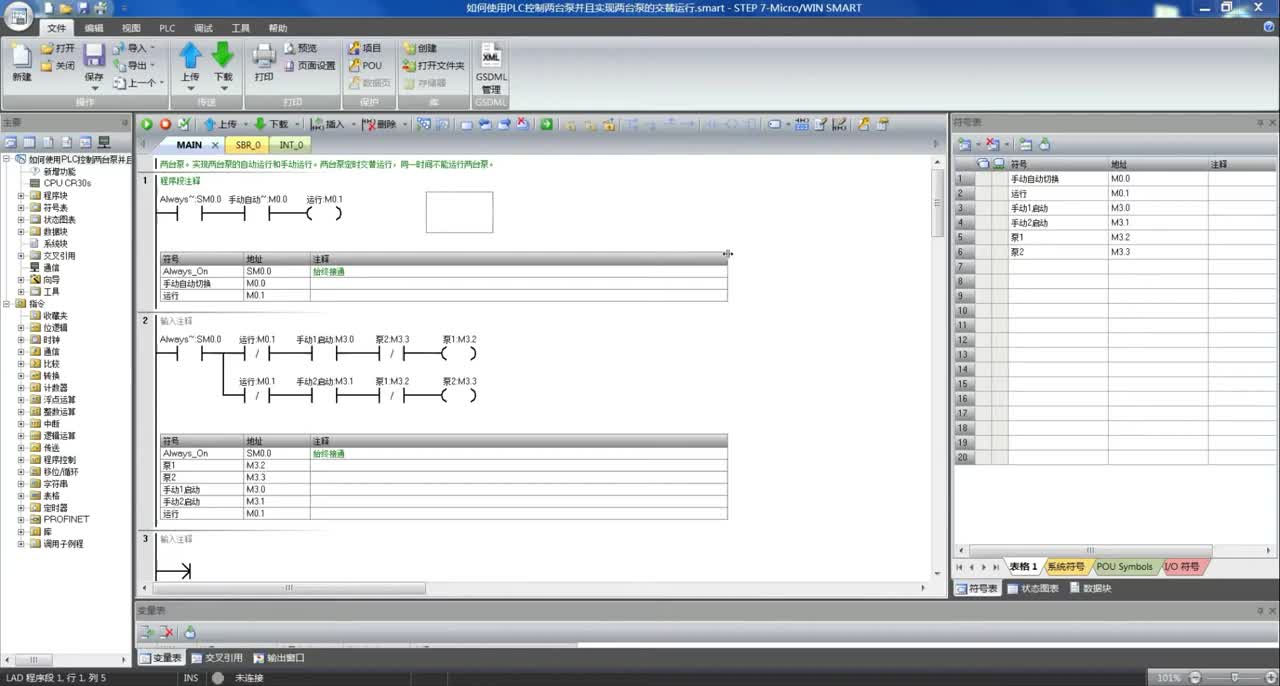
Task: Click address M3.2 of 泵1 in symbol table
Action: click(1158, 238)
